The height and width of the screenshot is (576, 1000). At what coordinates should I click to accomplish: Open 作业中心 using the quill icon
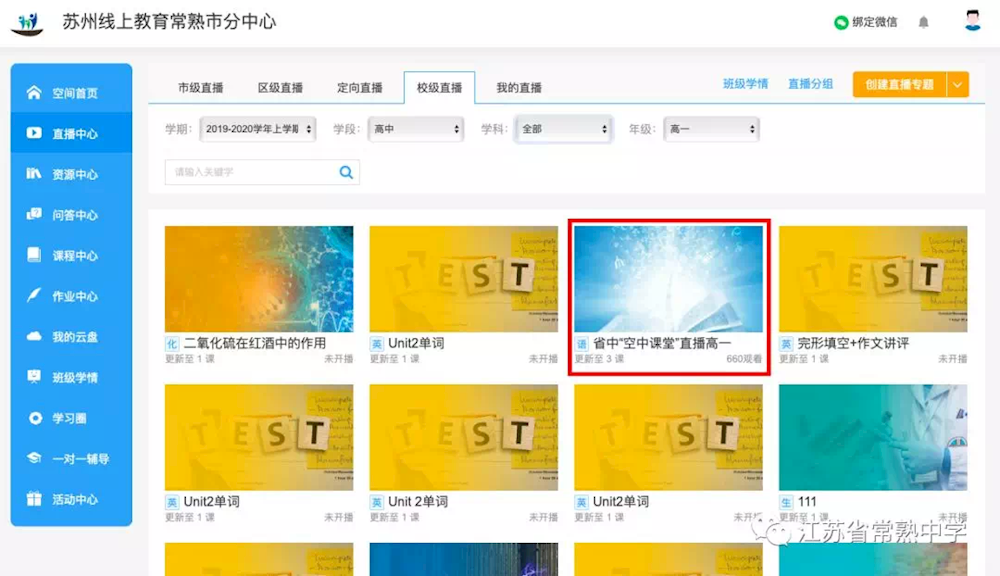[x=34, y=295]
